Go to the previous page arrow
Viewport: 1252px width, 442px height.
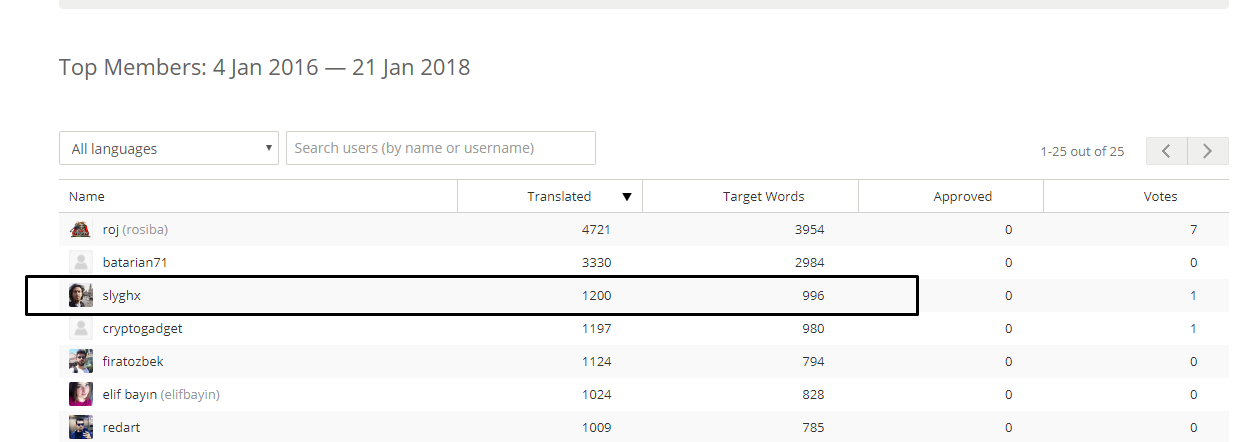tap(1167, 151)
